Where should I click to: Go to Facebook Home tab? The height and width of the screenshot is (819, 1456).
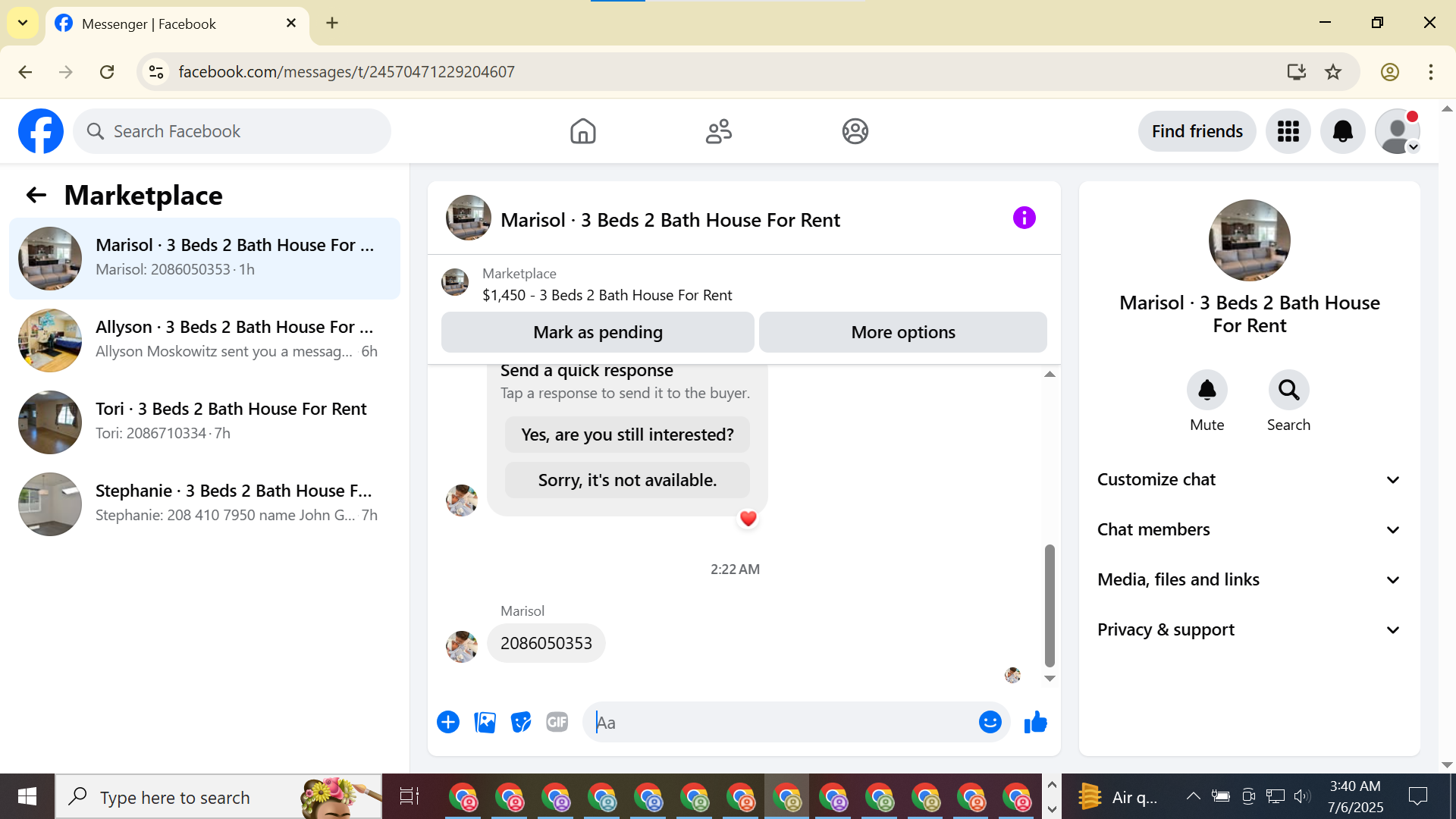582,131
